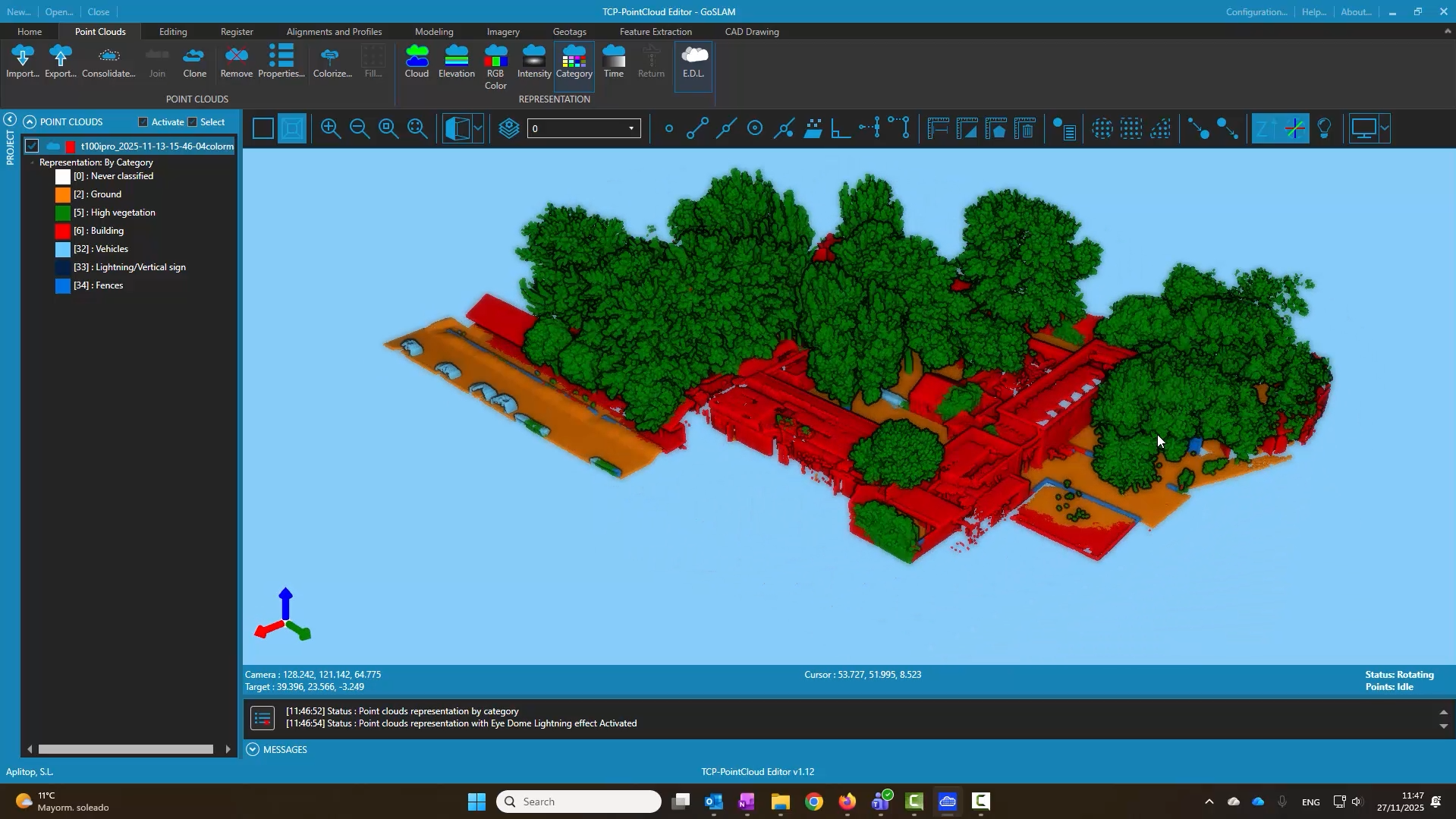Collapse the MESSAGES panel
The width and height of the screenshot is (1456, 819).
(251, 749)
